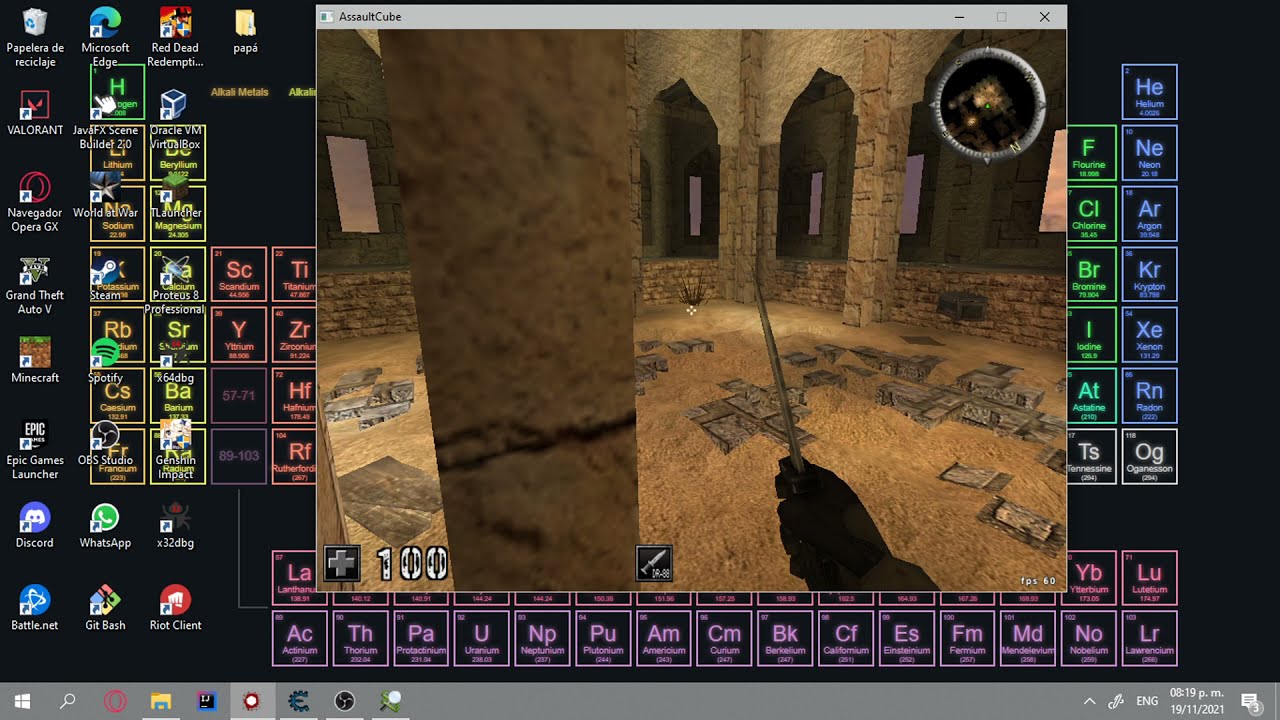This screenshot has width=1280, height=720.
Task: Select the VALORANT desktop shortcut
Action: [x=35, y=114]
